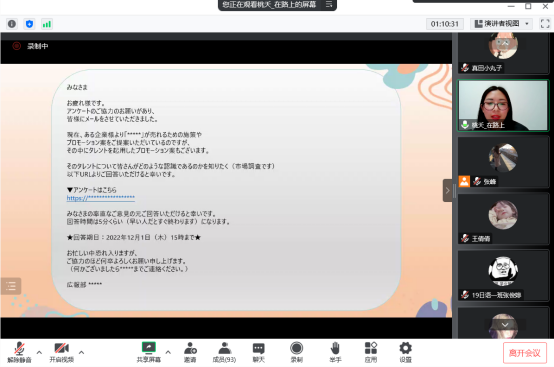Open the 聊天 chat panel
554x367 pixels.
pos(258,352)
